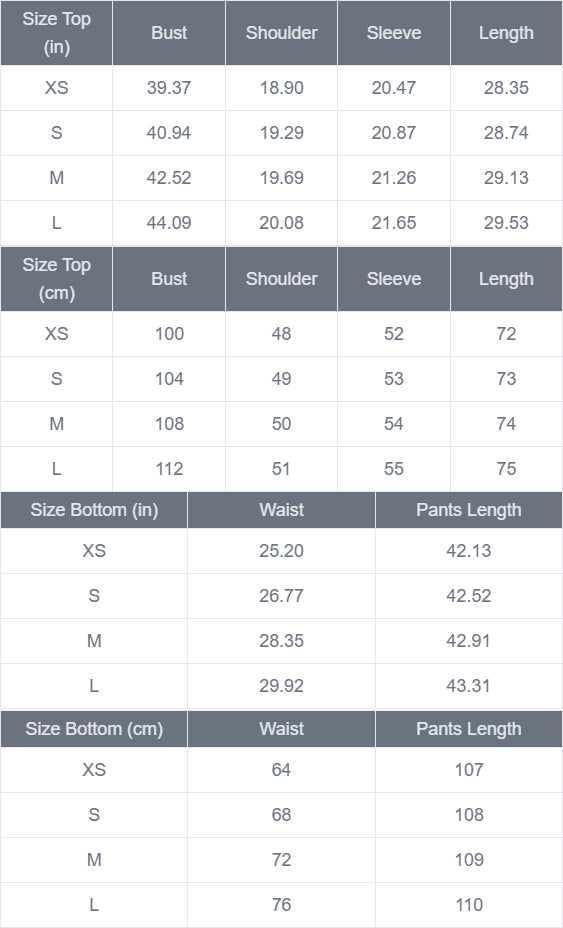
Task: Select the Size Top (cm) header cell
Action: (x=56, y=279)
